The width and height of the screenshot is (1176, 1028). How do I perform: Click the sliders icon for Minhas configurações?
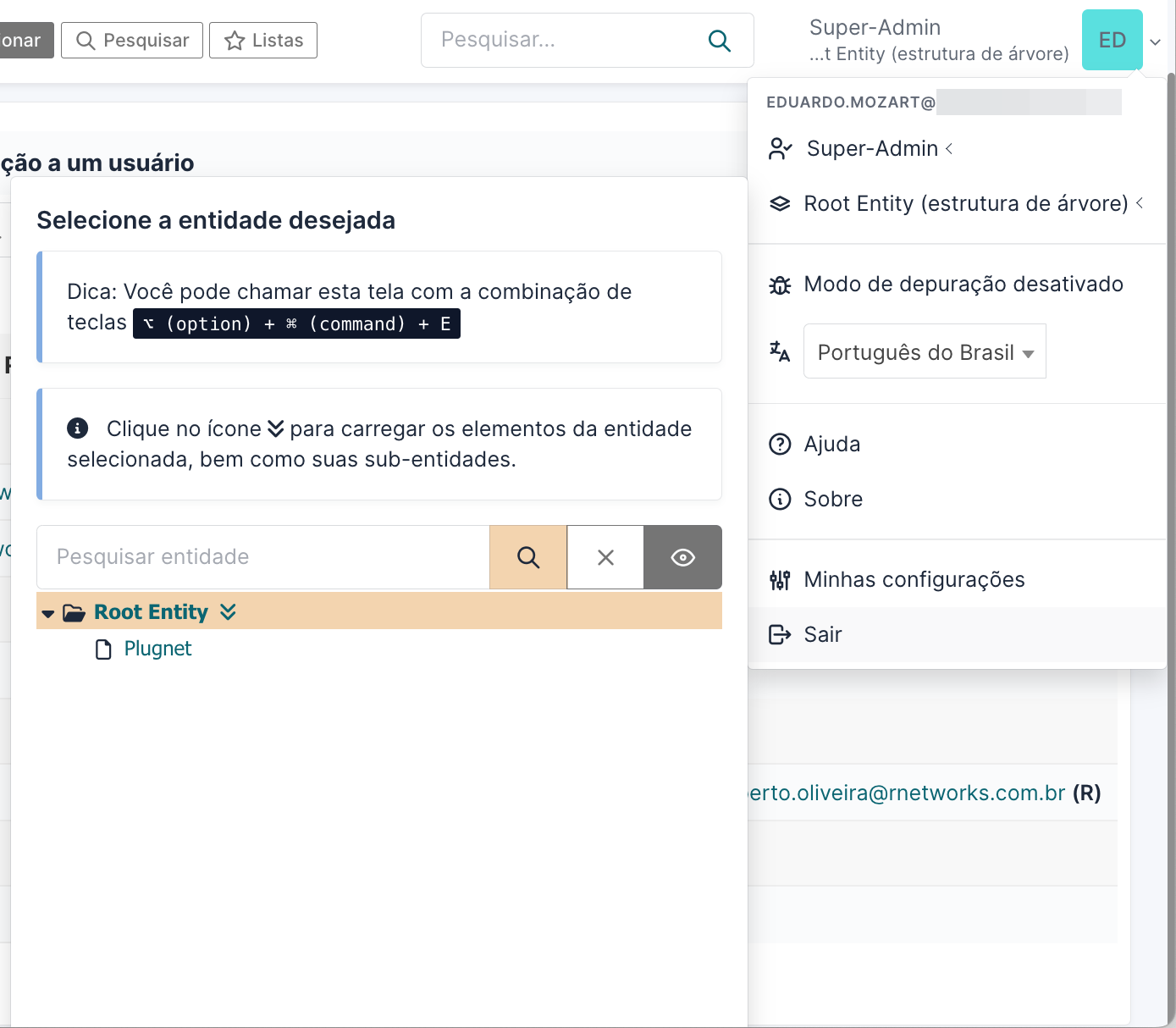779,579
